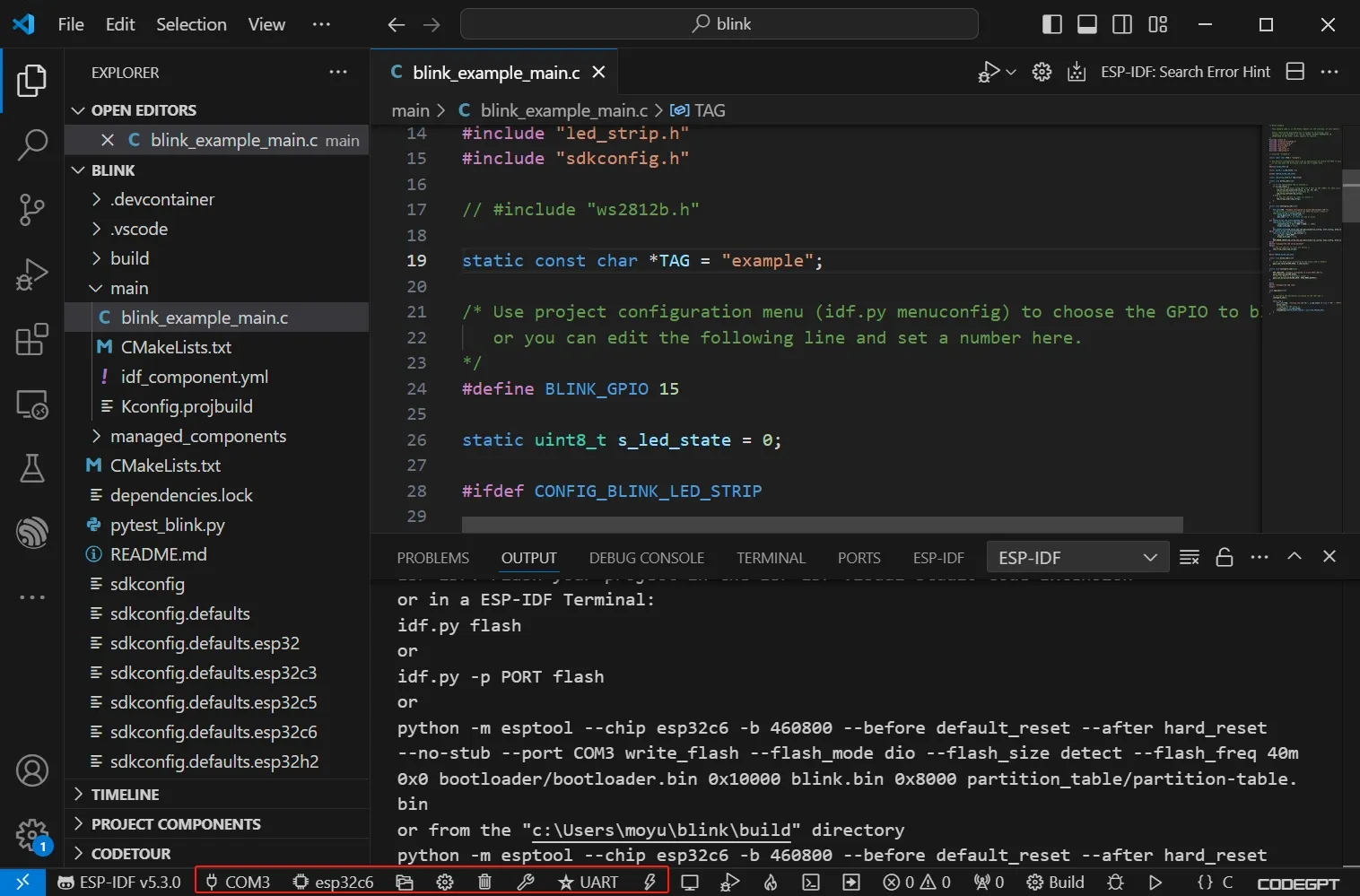Switch to the TERMINAL panel tab
The width and height of the screenshot is (1360, 896).
click(x=771, y=558)
